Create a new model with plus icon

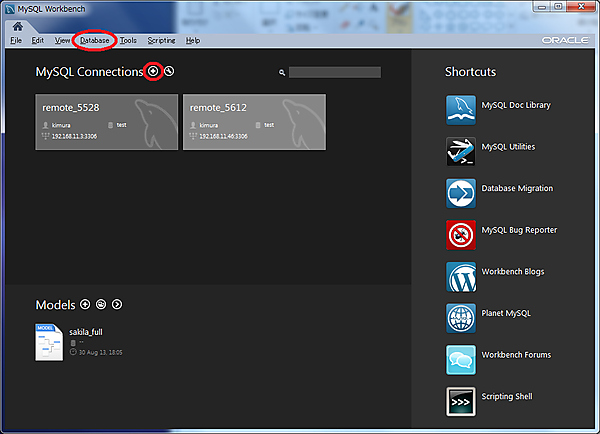coord(85,304)
